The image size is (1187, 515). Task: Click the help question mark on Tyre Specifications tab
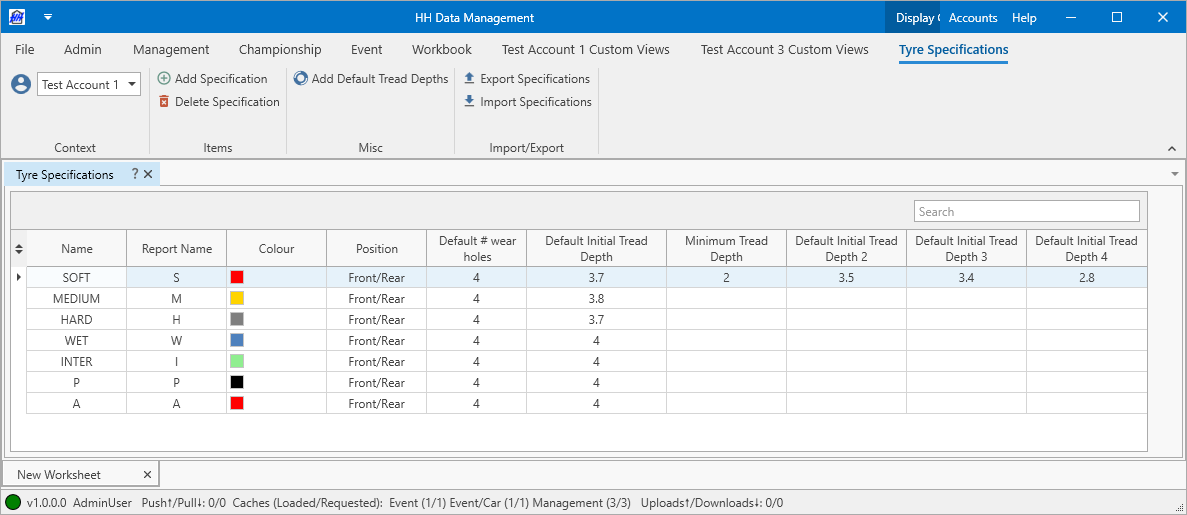coord(135,174)
